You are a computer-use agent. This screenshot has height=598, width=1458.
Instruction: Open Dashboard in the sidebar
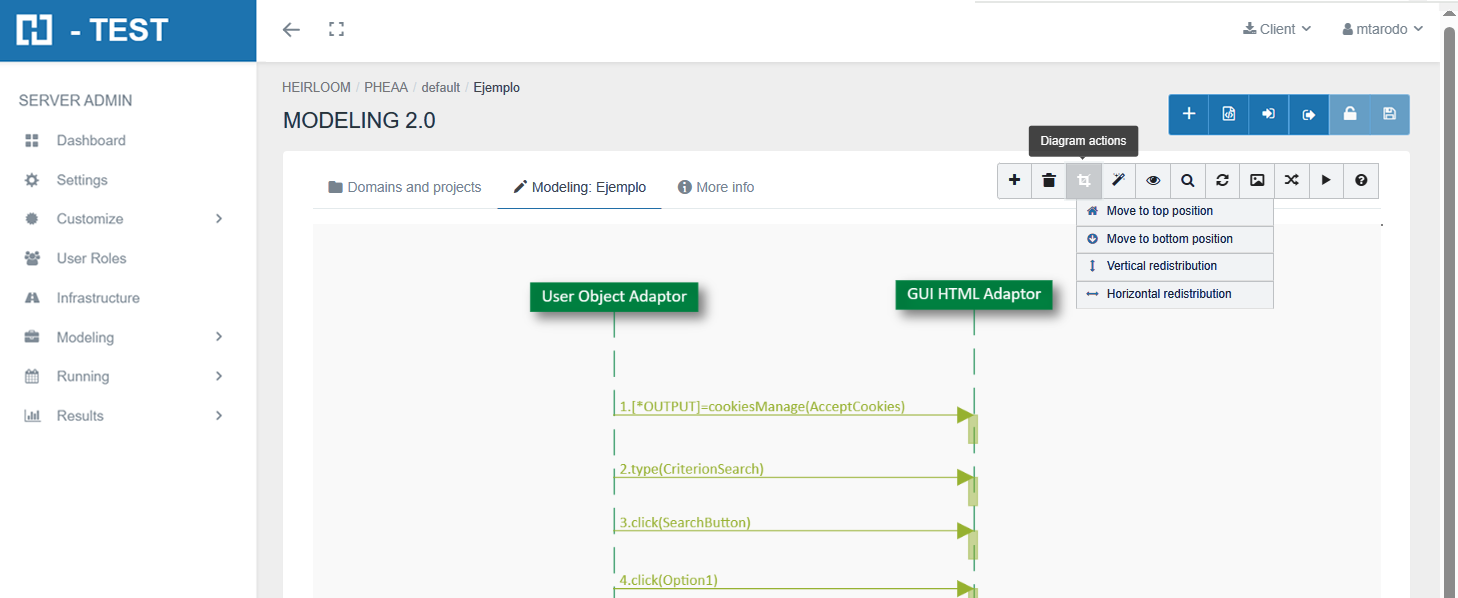click(91, 141)
